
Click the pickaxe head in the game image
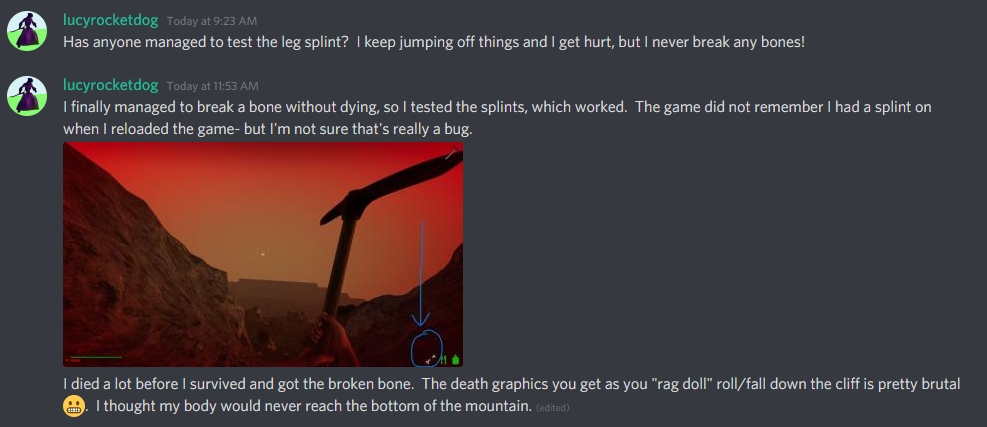tap(392, 186)
